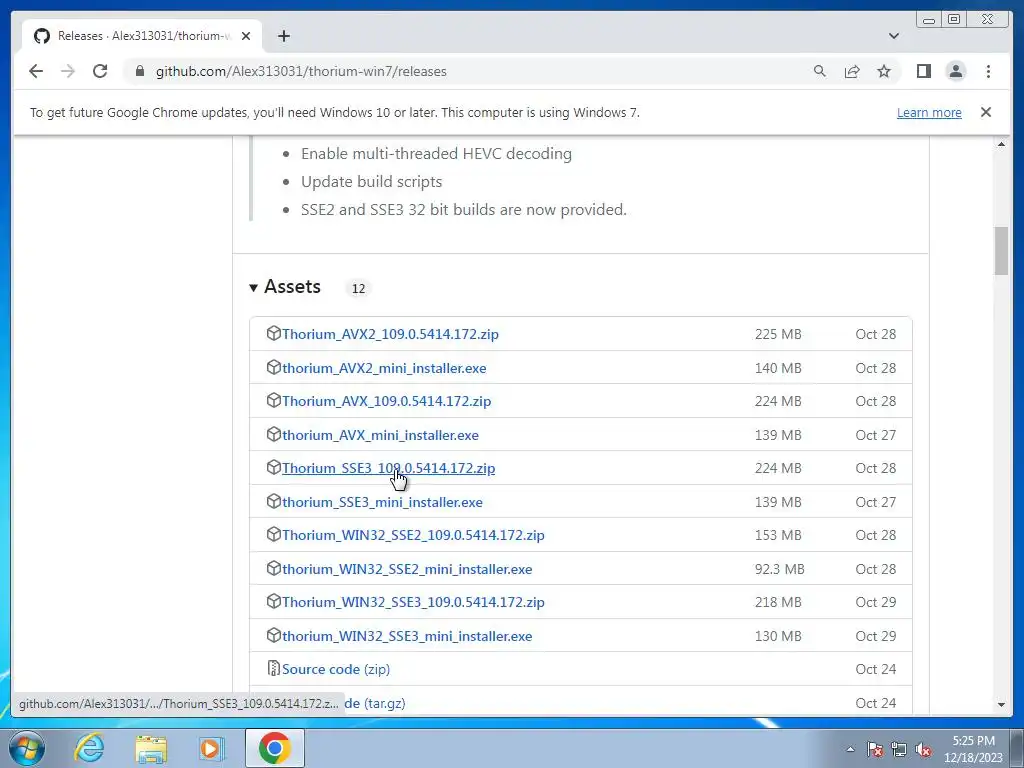Download Thorium_SSE3_109.0.5414.172.zip
The height and width of the screenshot is (768, 1024).
388,468
